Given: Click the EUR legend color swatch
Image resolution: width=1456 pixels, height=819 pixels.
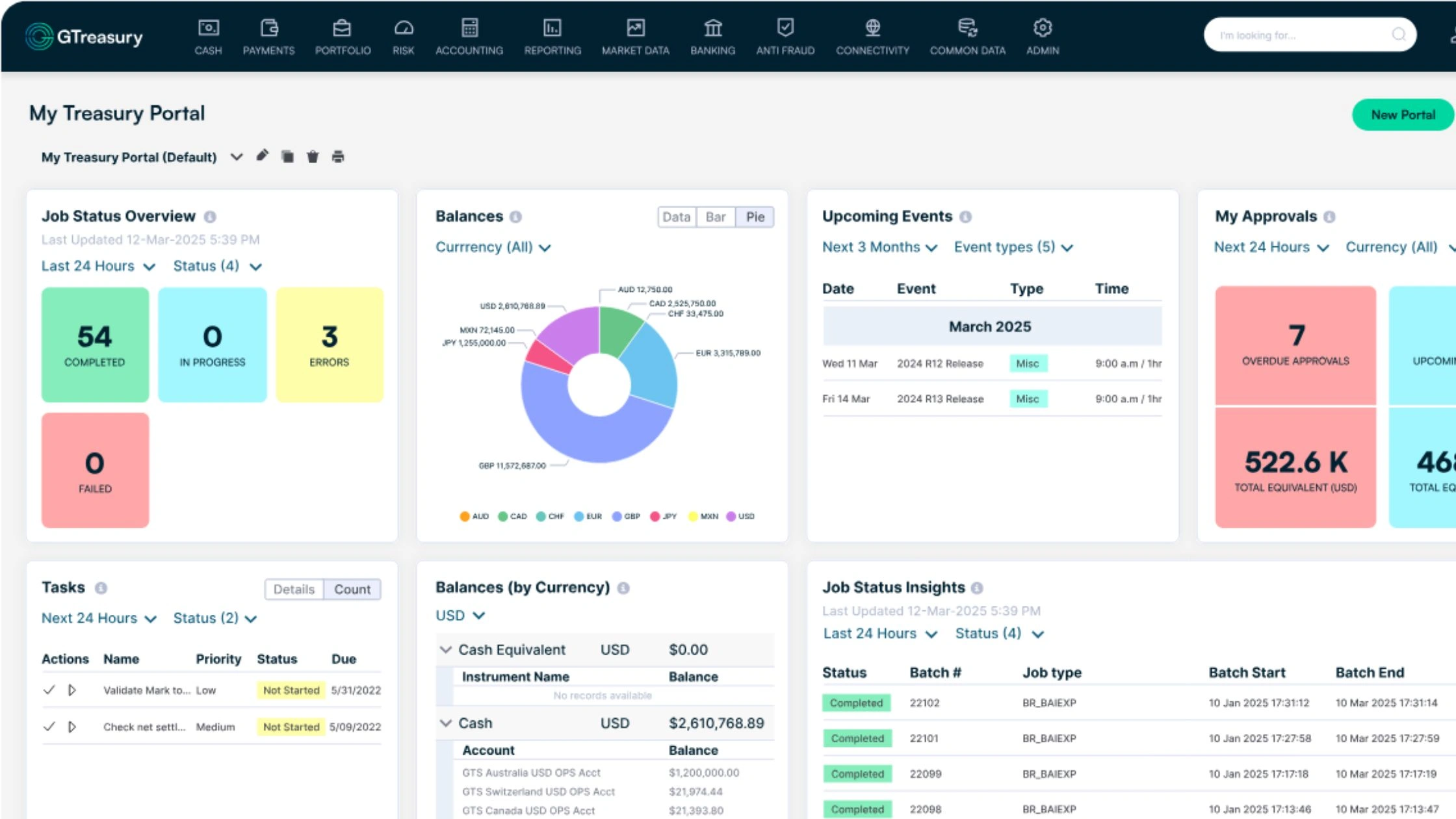Looking at the screenshot, I should (x=578, y=517).
